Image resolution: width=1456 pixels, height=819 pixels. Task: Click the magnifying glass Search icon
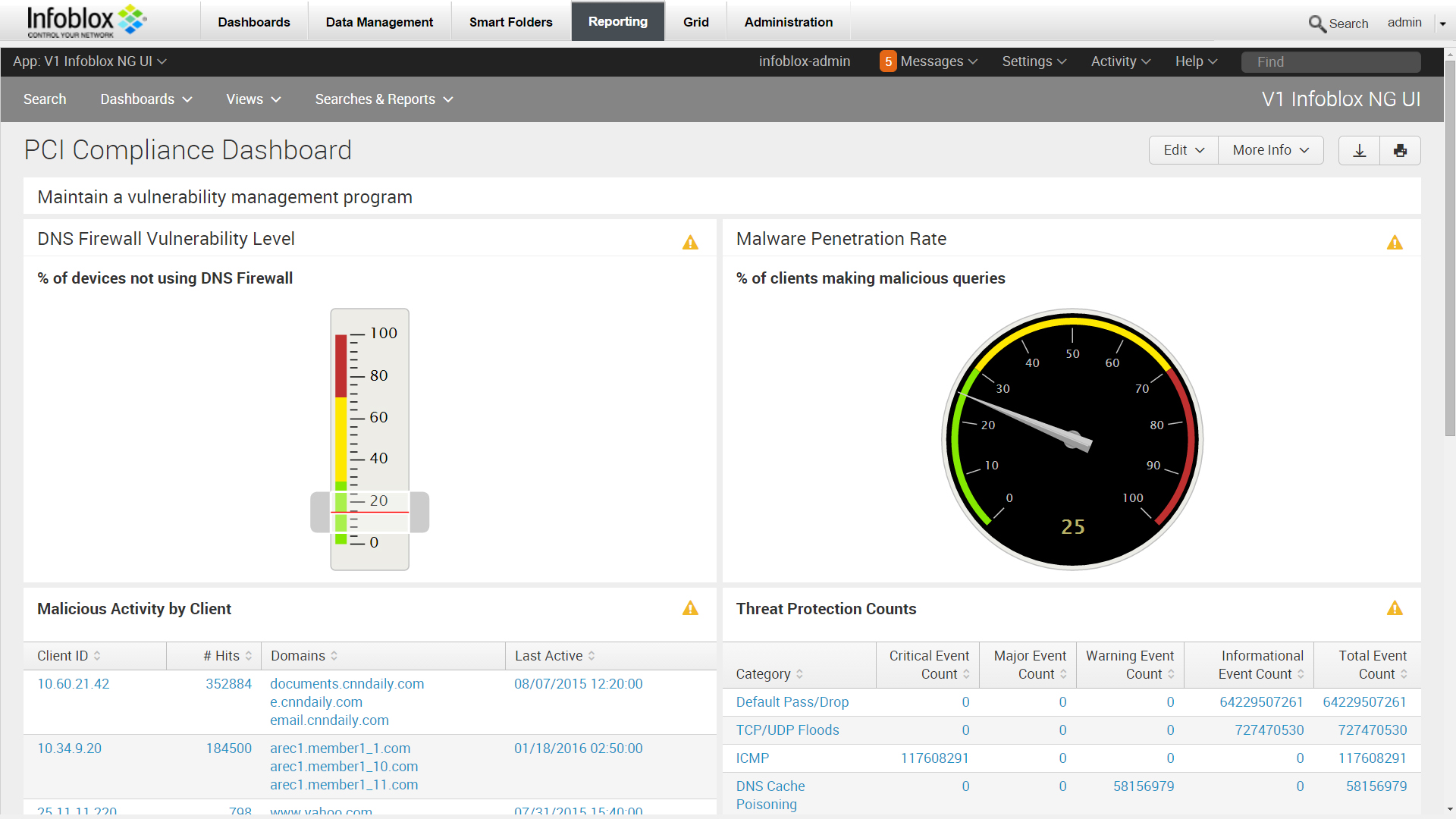point(1317,24)
